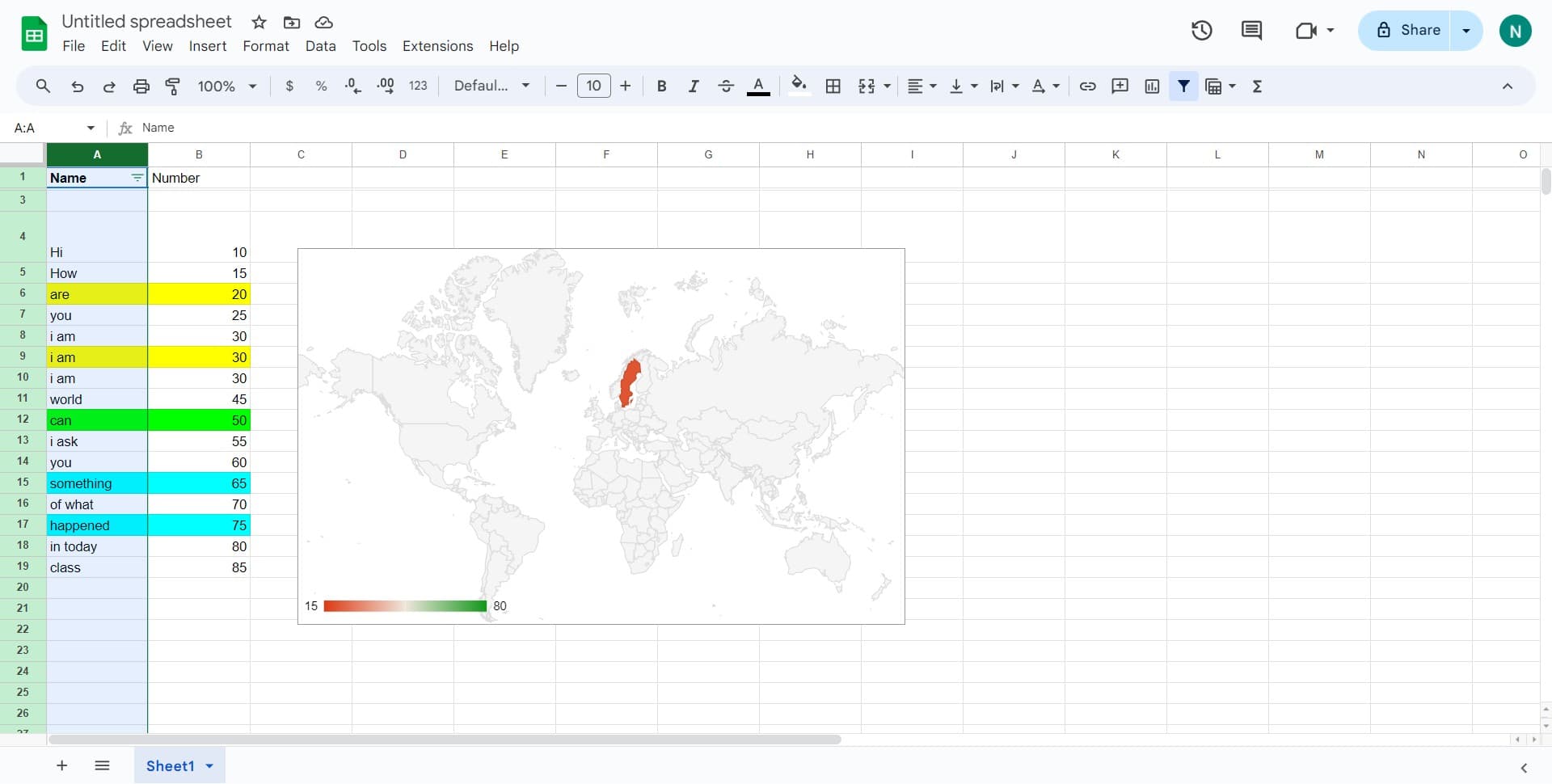Screen dimensions: 1552x784
Task: Open the Format menu
Action: (x=265, y=46)
